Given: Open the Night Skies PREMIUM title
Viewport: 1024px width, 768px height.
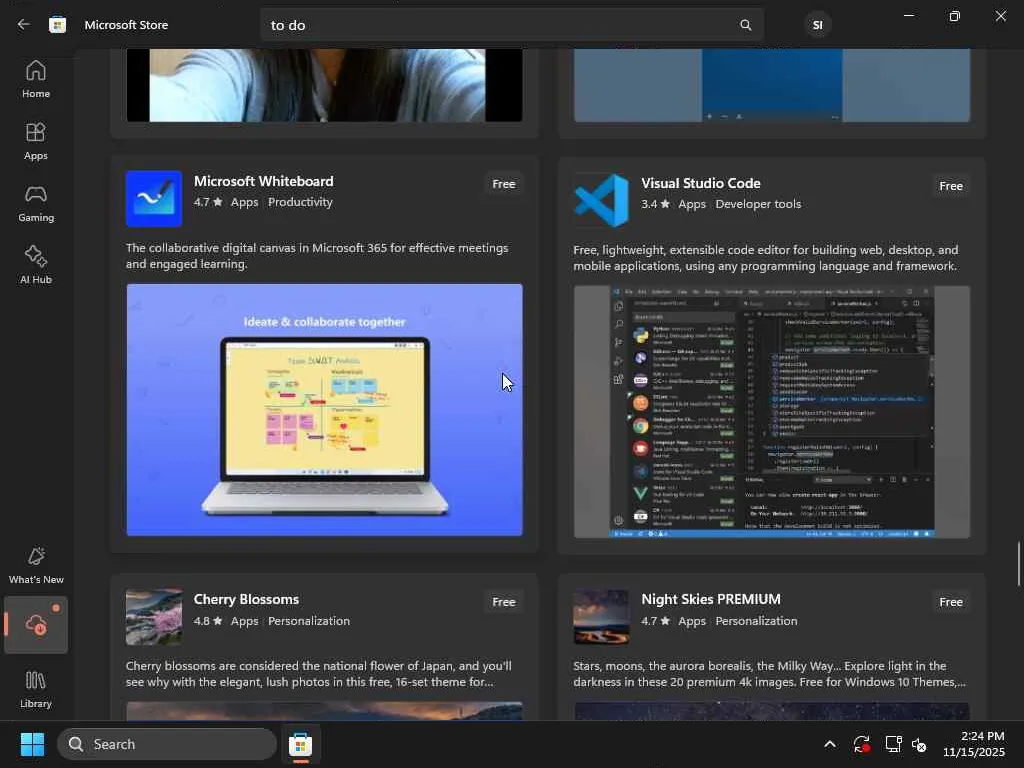Looking at the screenshot, I should coord(711,599).
